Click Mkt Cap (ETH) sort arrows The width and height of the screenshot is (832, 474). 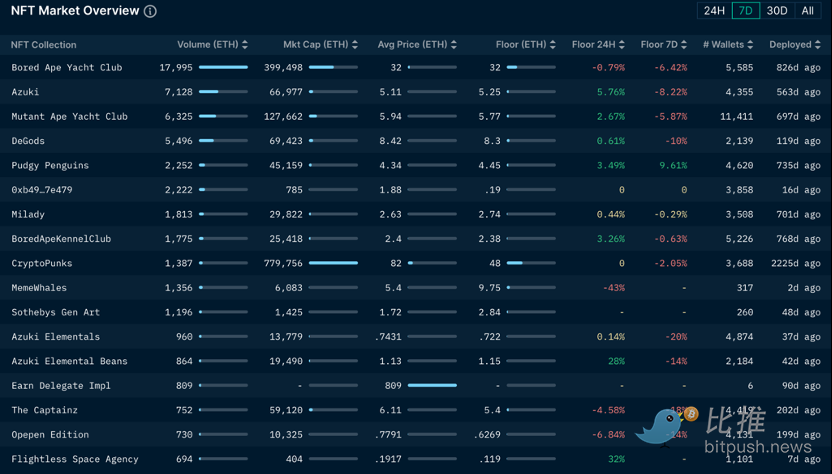click(355, 45)
